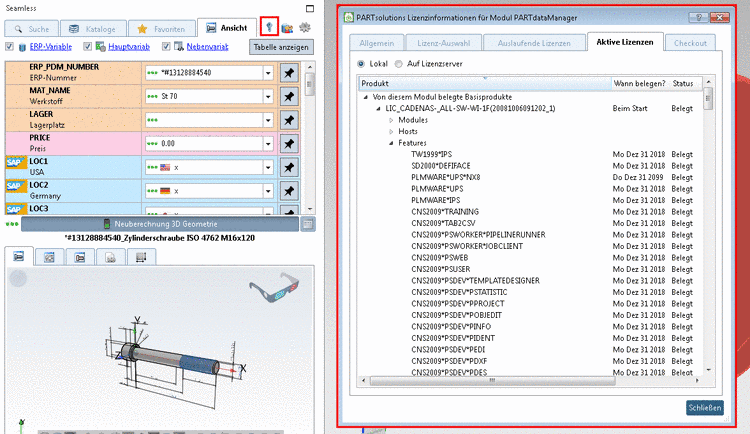
Task: Click the SAP logo of the LOC2 row
Action: 16,186
